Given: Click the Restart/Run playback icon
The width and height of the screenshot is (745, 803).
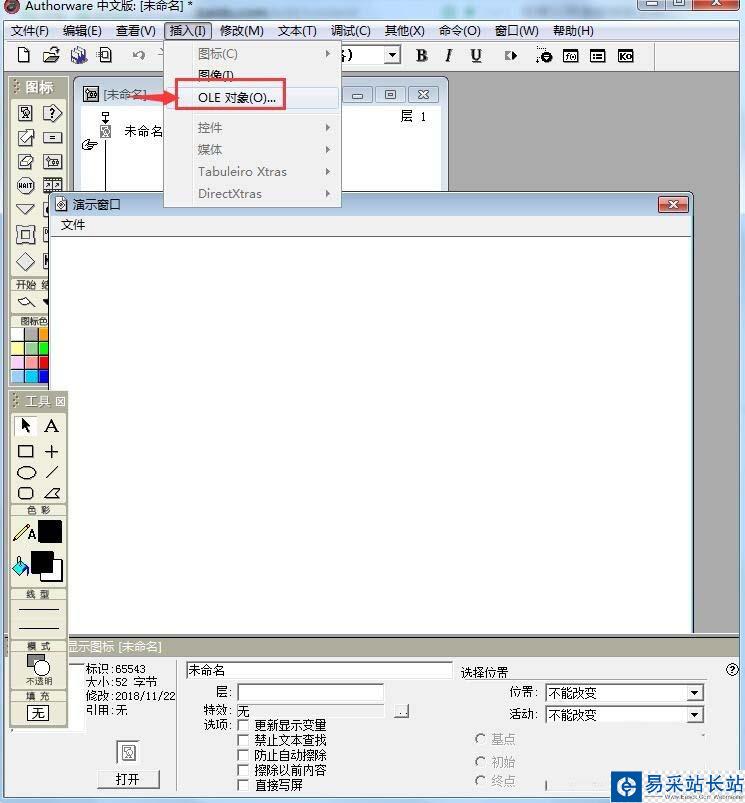Looking at the screenshot, I should (510, 56).
